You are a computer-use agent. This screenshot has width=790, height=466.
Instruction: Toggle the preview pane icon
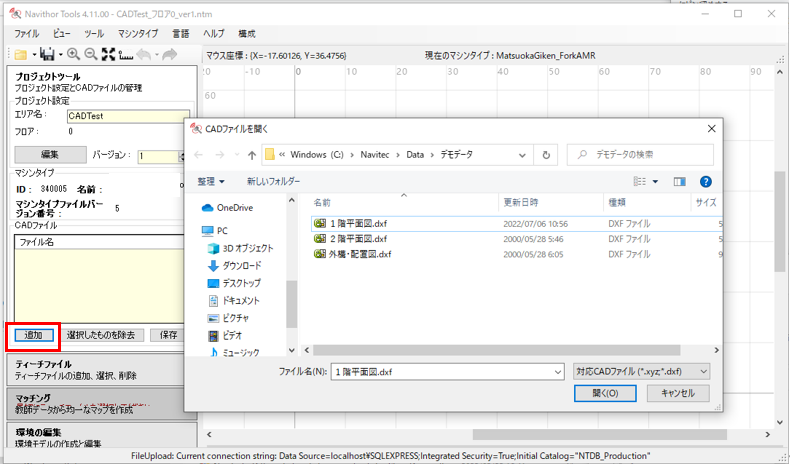point(680,182)
